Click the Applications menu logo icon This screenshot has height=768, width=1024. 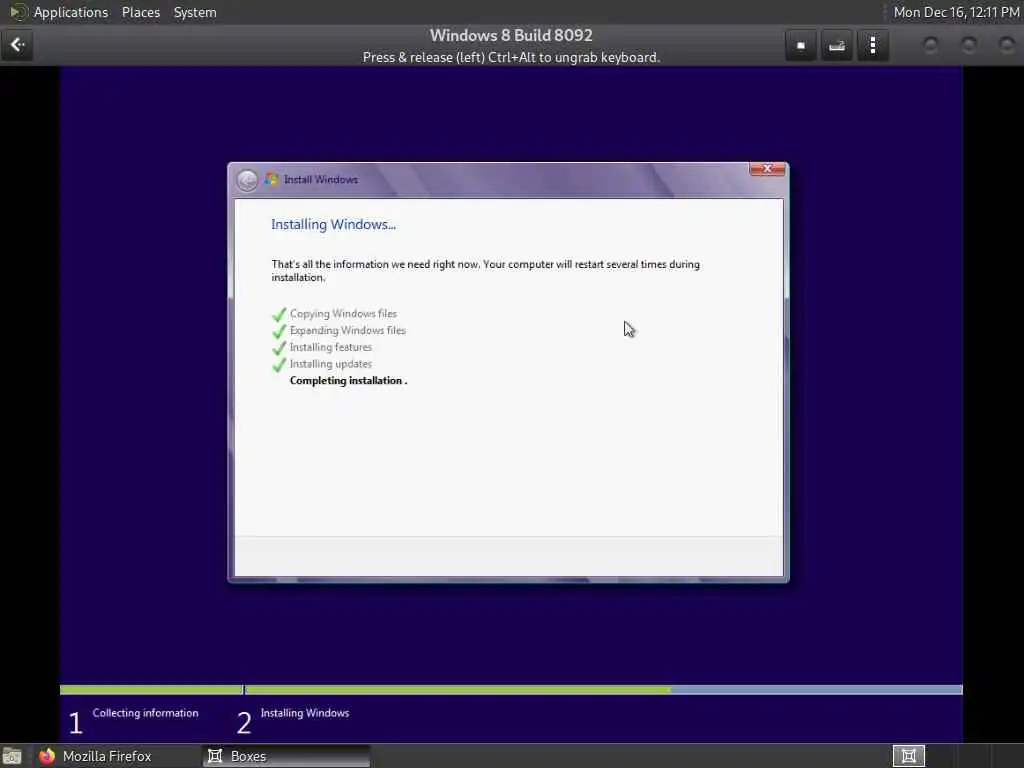point(18,12)
